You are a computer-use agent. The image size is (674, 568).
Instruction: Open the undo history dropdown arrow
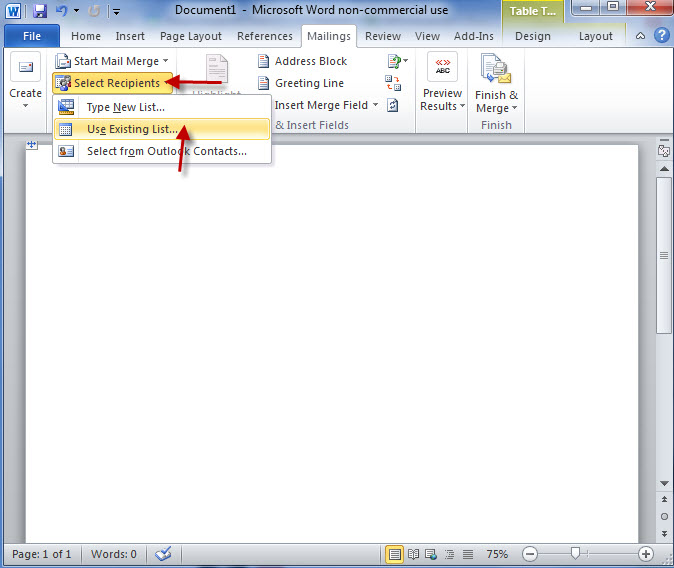(x=77, y=11)
